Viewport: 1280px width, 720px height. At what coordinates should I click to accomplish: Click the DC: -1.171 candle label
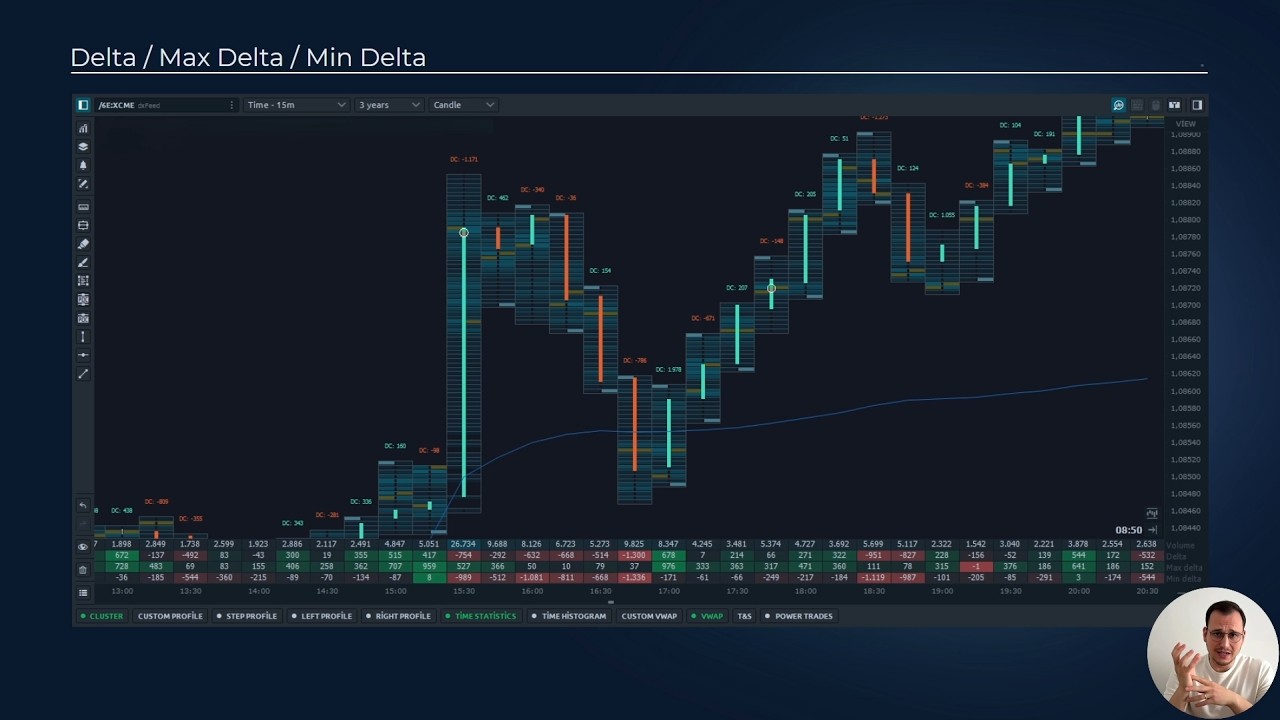tap(464, 159)
